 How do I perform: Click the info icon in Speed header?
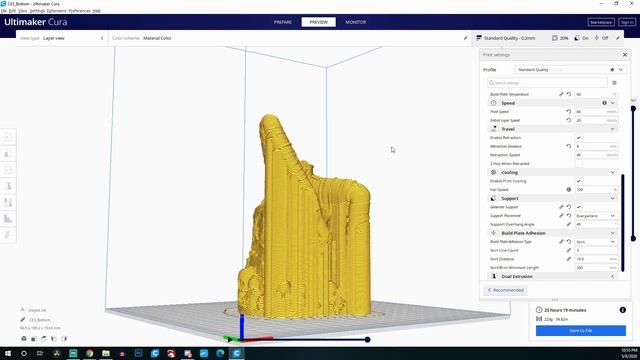(604, 103)
